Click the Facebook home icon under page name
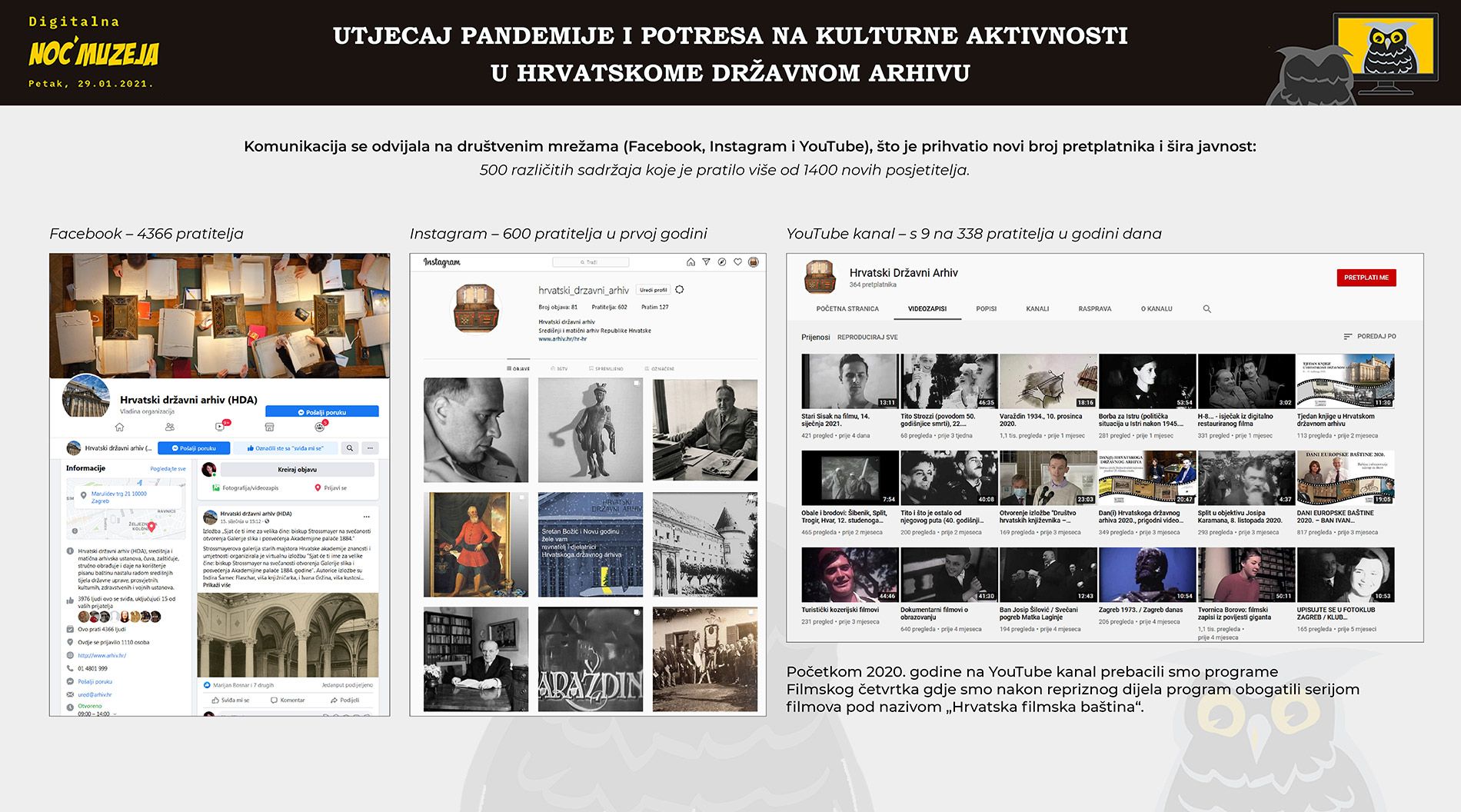Viewport: 1461px width, 812px height. 119,427
